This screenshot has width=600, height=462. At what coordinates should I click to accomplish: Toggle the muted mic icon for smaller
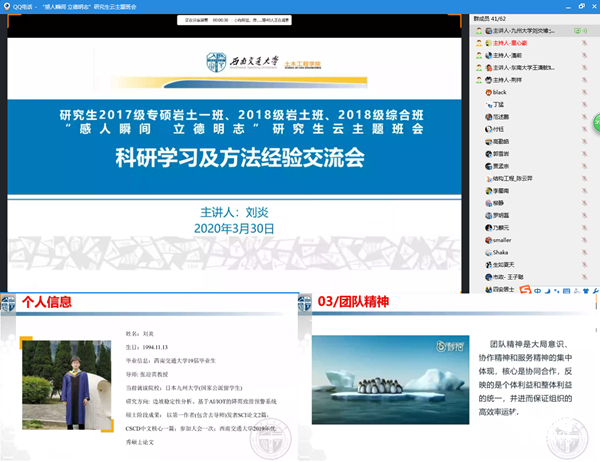pyautogui.click(x=583, y=240)
